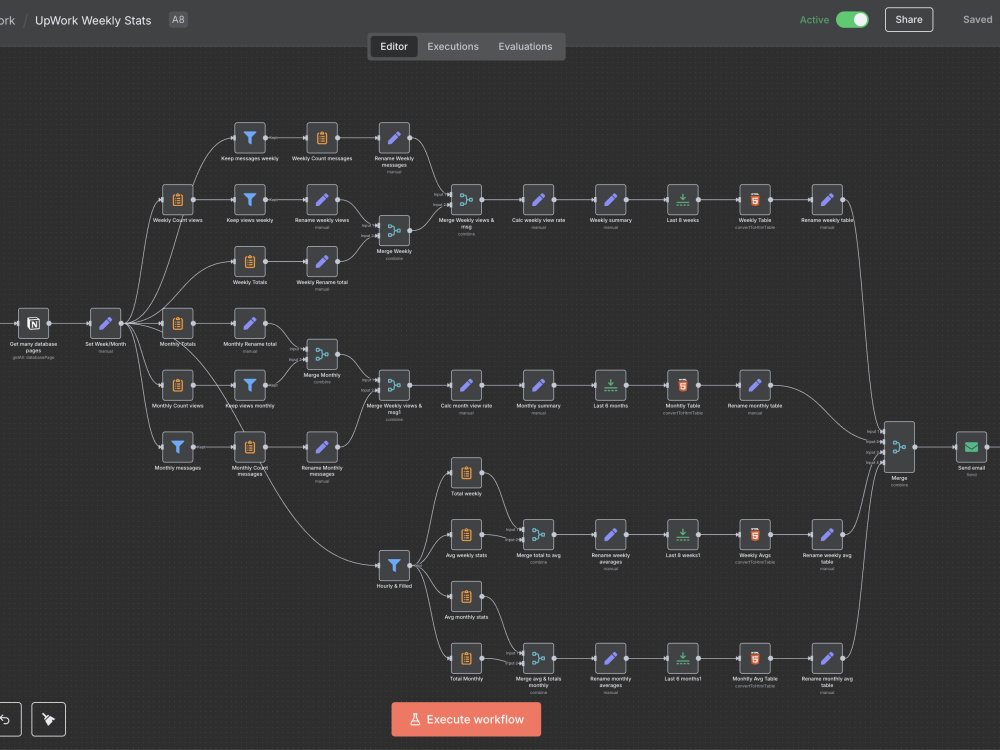Toggle the Active workflow switch
Viewport: 1000px width, 750px height.
852,20
